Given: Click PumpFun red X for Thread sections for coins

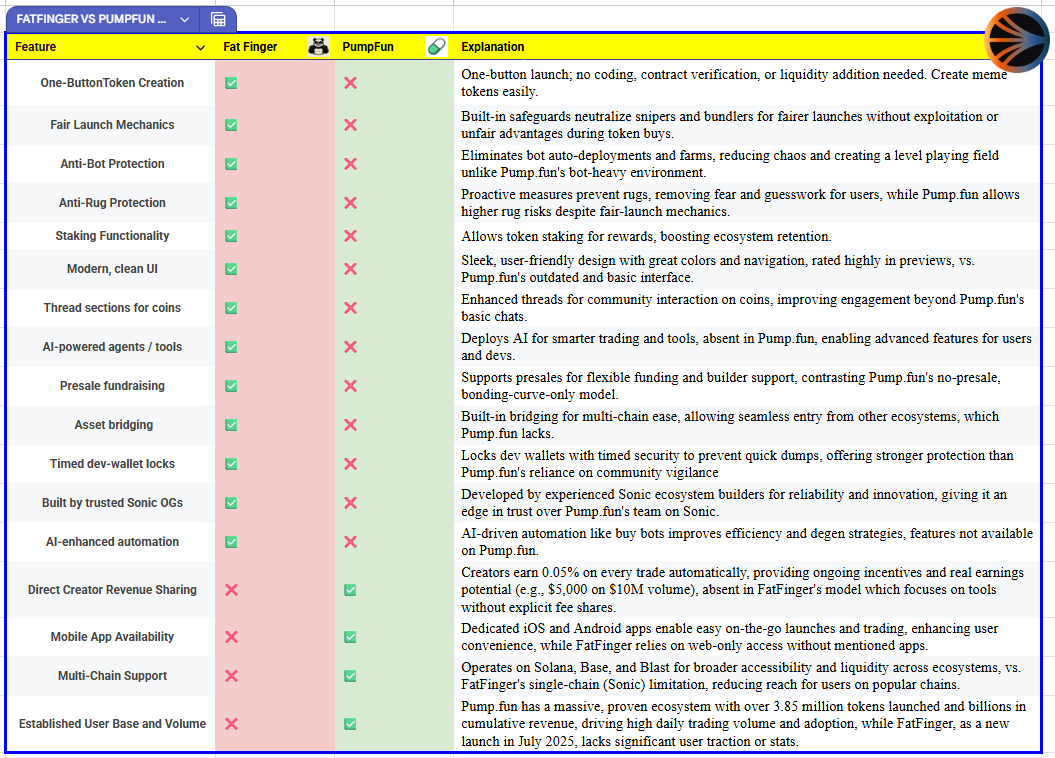Looking at the screenshot, I should coord(351,308).
